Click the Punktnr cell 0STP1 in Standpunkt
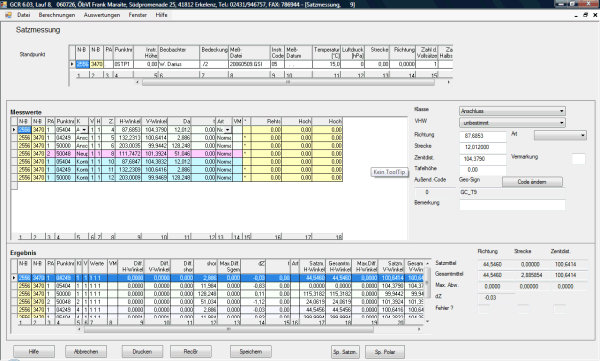The width and height of the screenshot is (600, 361). click(124, 64)
